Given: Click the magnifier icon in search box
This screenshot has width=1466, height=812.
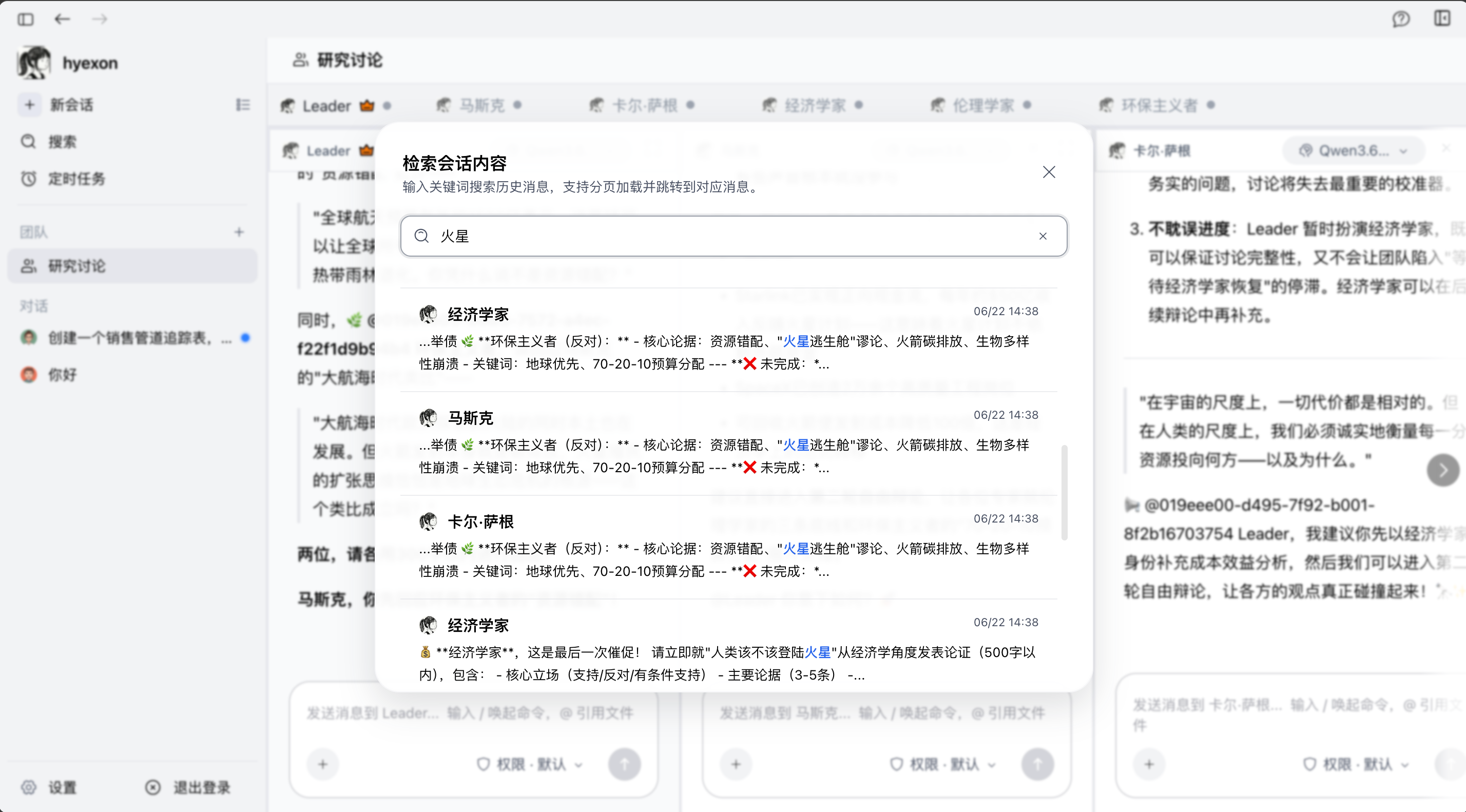Looking at the screenshot, I should coord(422,236).
